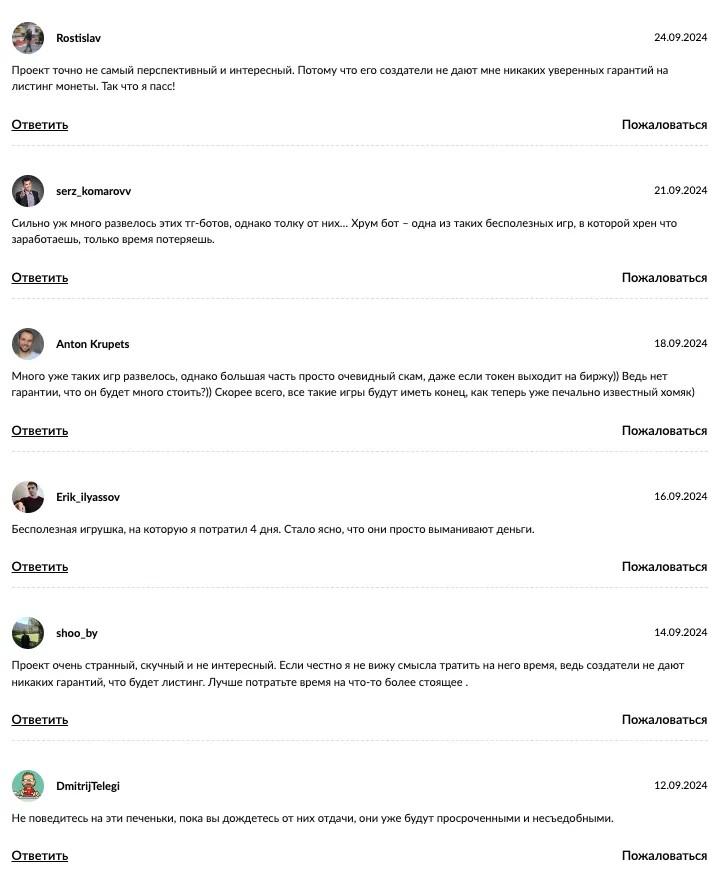Click Пожаловаться on serz_komarovv's review
The image size is (725, 874).
[x=664, y=278]
